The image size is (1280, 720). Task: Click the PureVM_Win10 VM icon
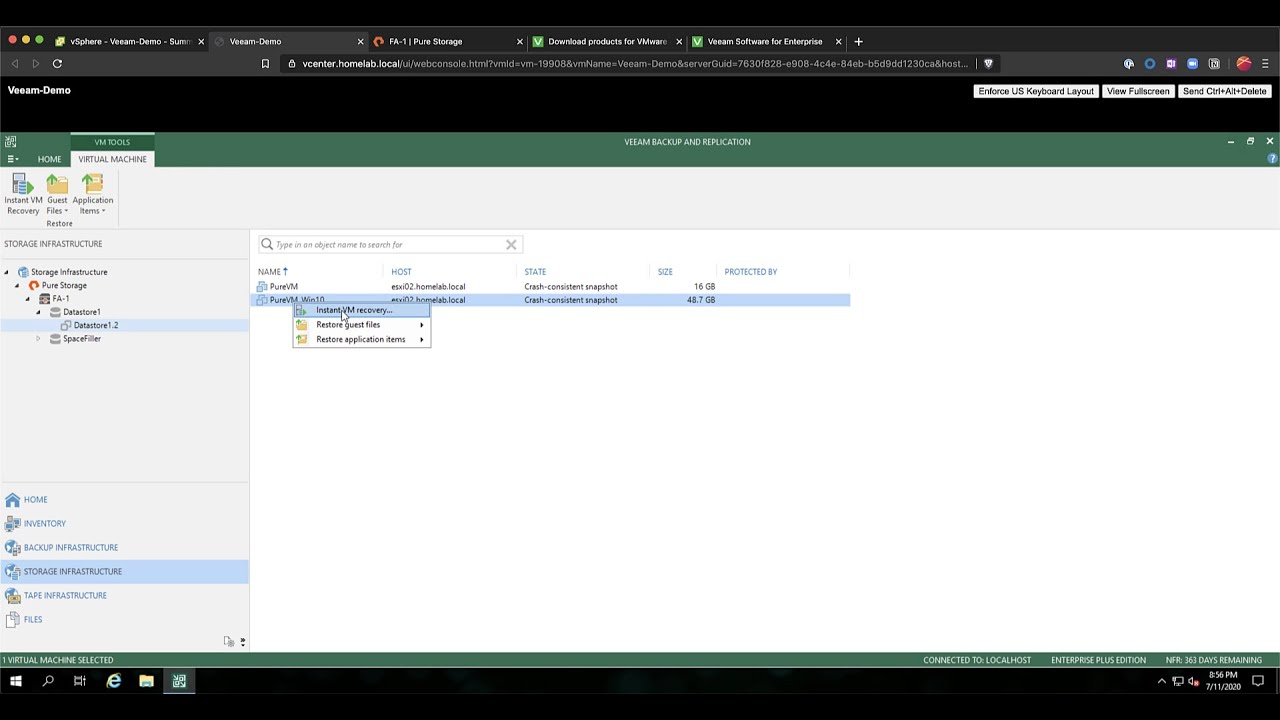pyautogui.click(x=262, y=300)
